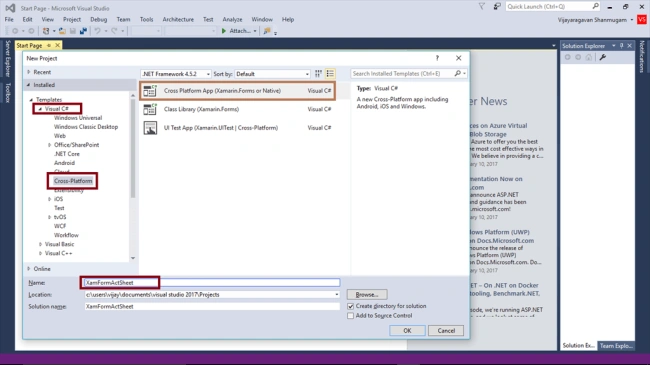
Task: Expand the Online templates section
Action: pos(29,269)
